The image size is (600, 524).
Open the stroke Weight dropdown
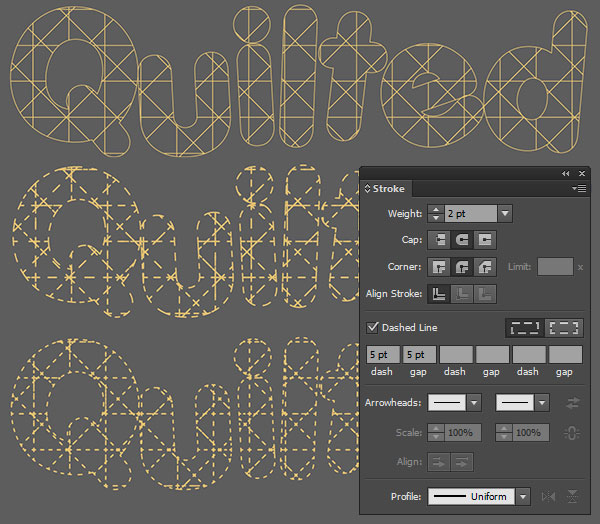[x=505, y=213]
